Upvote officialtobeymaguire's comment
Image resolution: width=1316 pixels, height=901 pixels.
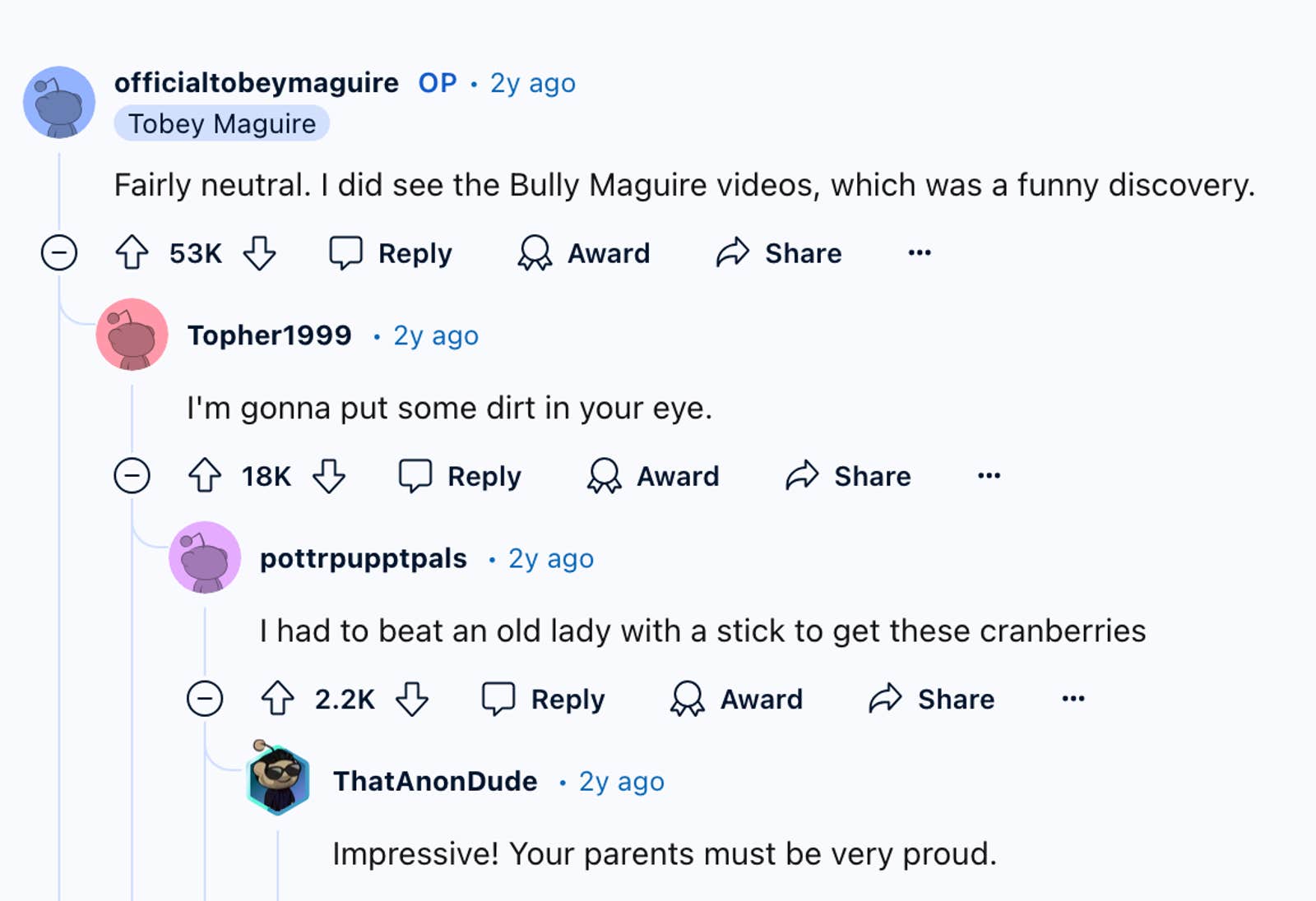click(x=132, y=253)
